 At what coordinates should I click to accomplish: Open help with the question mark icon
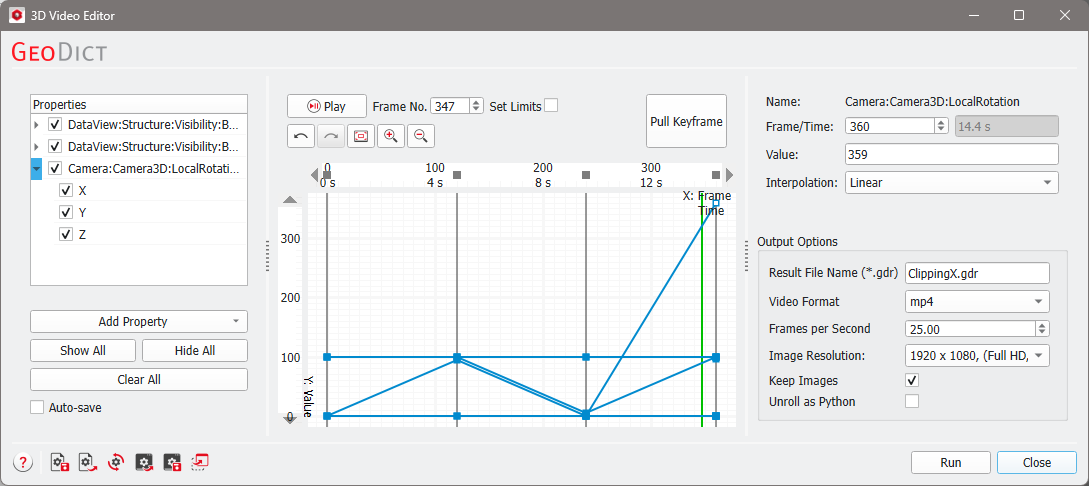pos(23,462)
